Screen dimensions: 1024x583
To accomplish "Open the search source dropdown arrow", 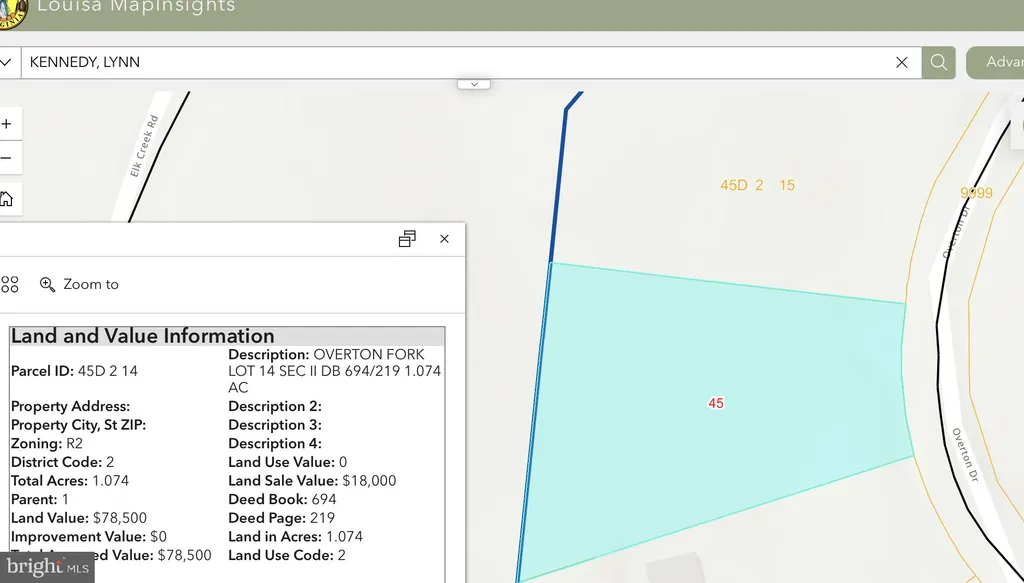I will (x=6, y=63).
